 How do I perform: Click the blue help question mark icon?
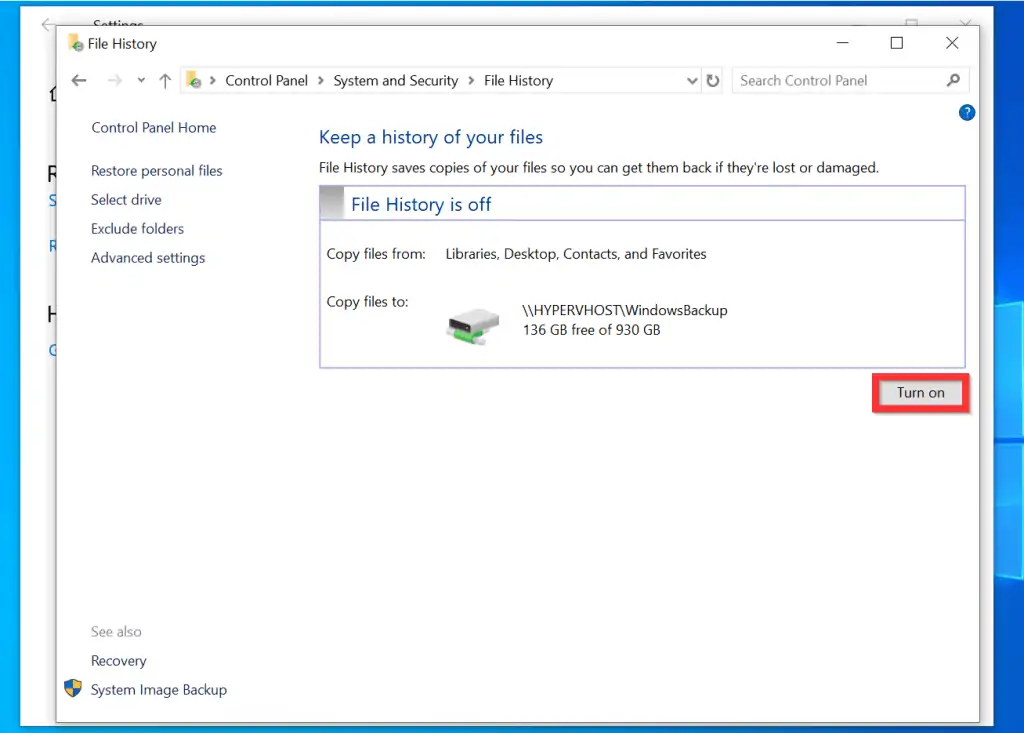coord(966,113)
